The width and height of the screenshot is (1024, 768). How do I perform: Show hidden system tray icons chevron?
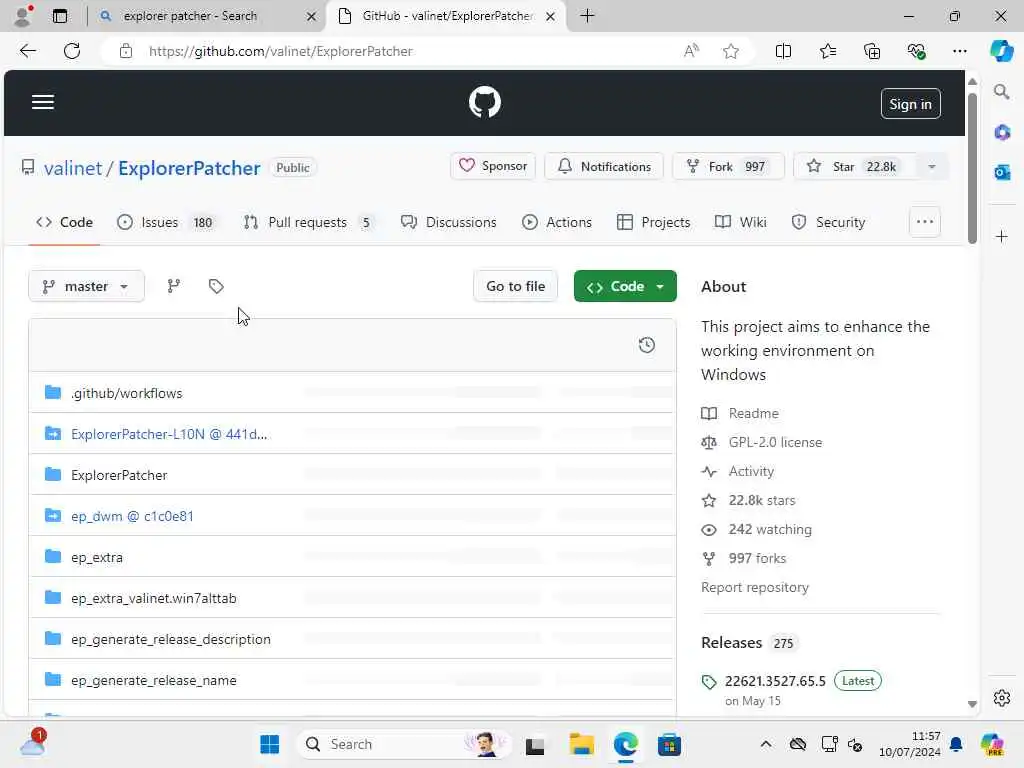[x=766, y=744]
